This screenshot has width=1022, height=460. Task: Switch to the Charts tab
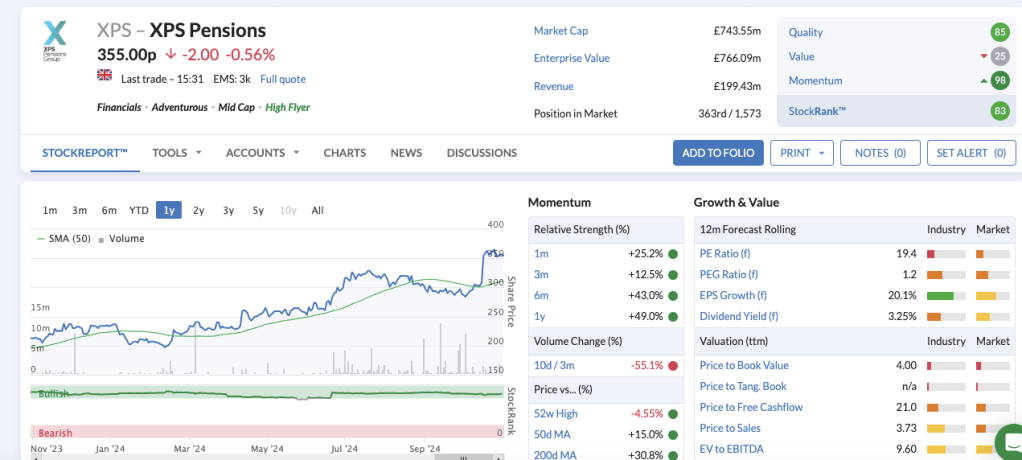coord(344,153)
